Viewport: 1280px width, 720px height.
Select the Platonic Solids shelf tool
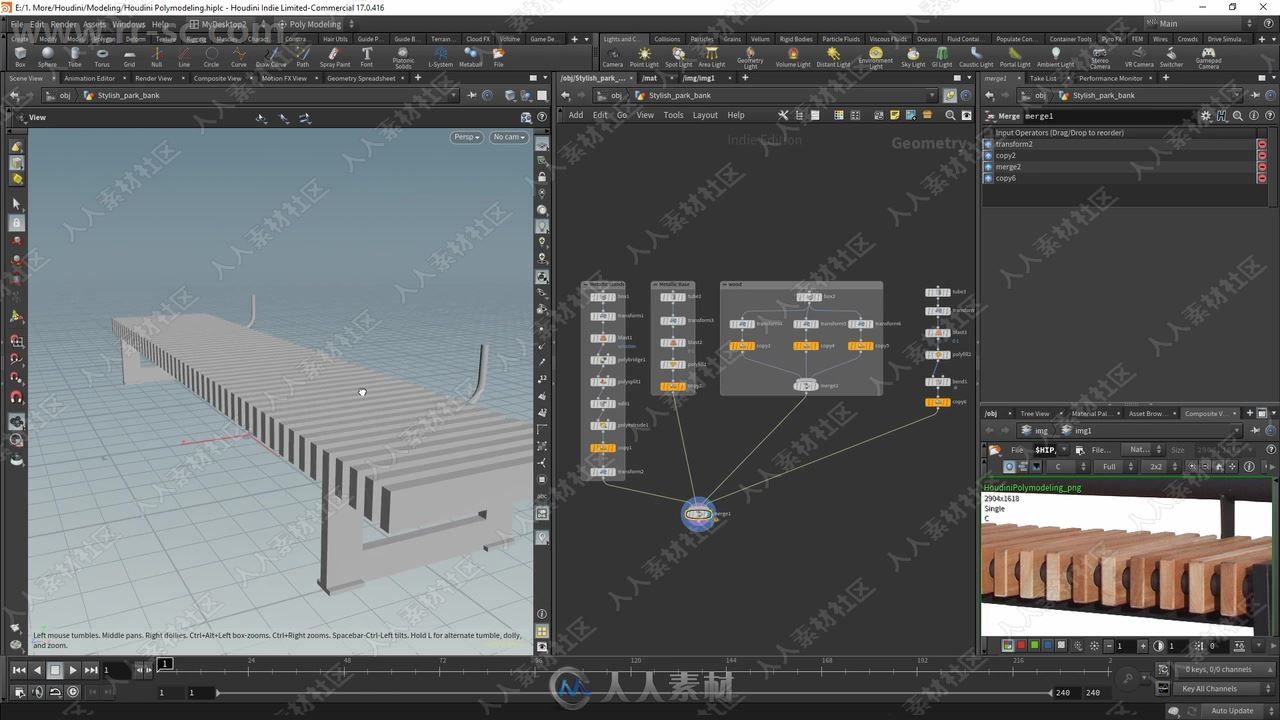[403, 58]
